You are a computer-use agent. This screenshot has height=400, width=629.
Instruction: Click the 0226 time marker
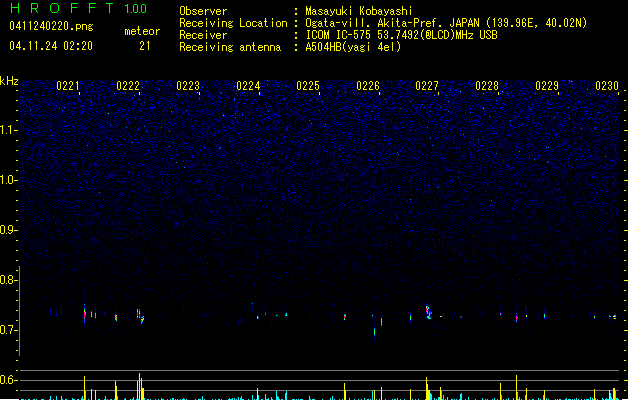pos(368,86)
